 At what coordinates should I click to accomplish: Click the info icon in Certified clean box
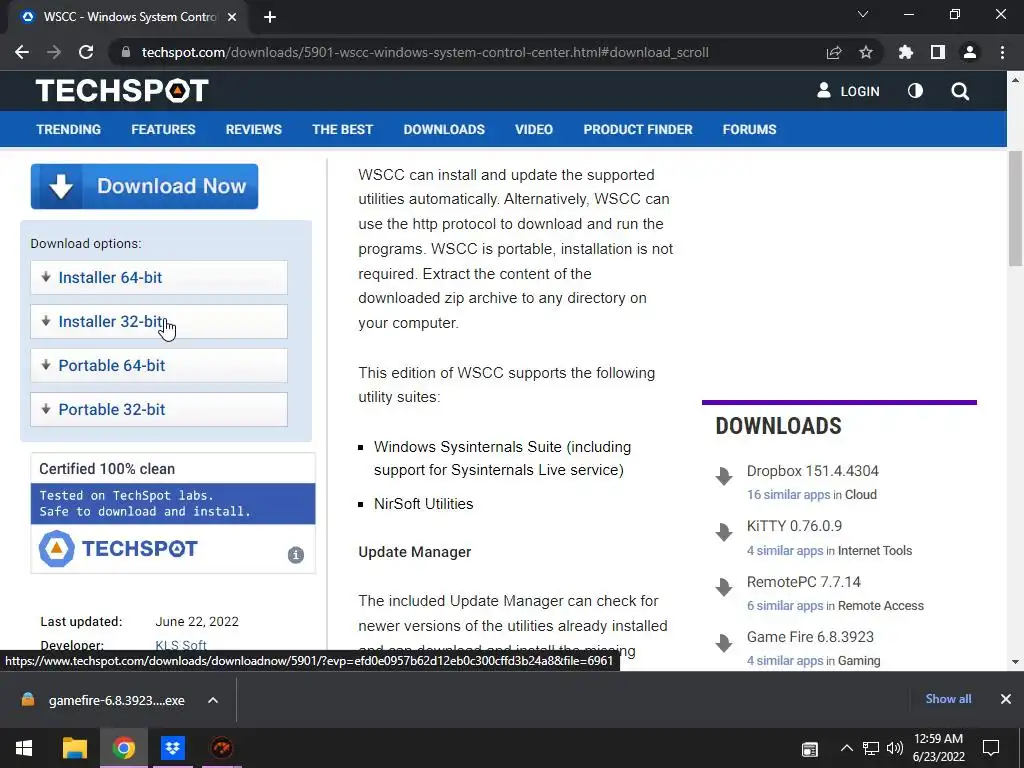296,554
